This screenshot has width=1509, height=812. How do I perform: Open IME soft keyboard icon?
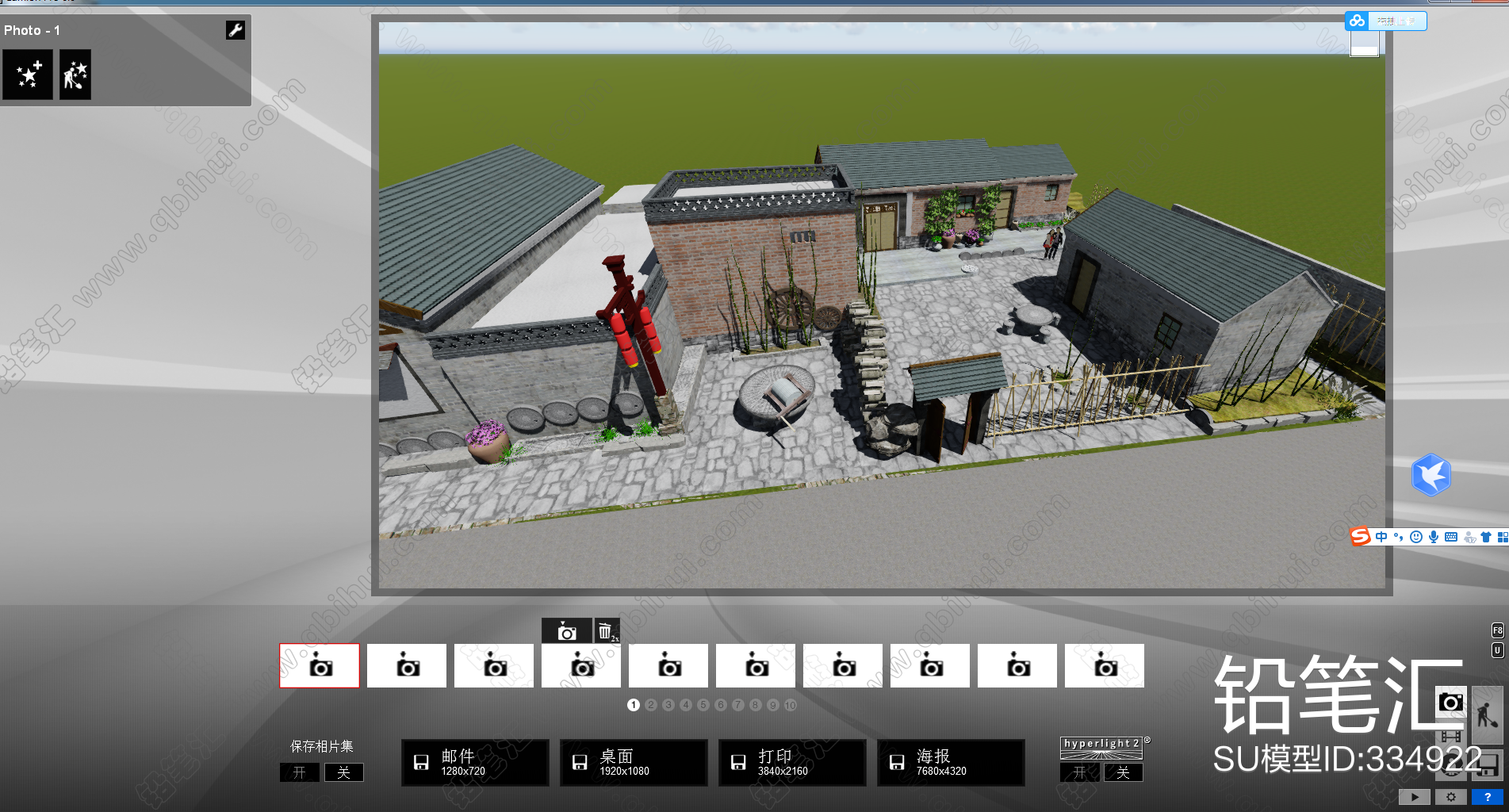tap(1451, 537)
